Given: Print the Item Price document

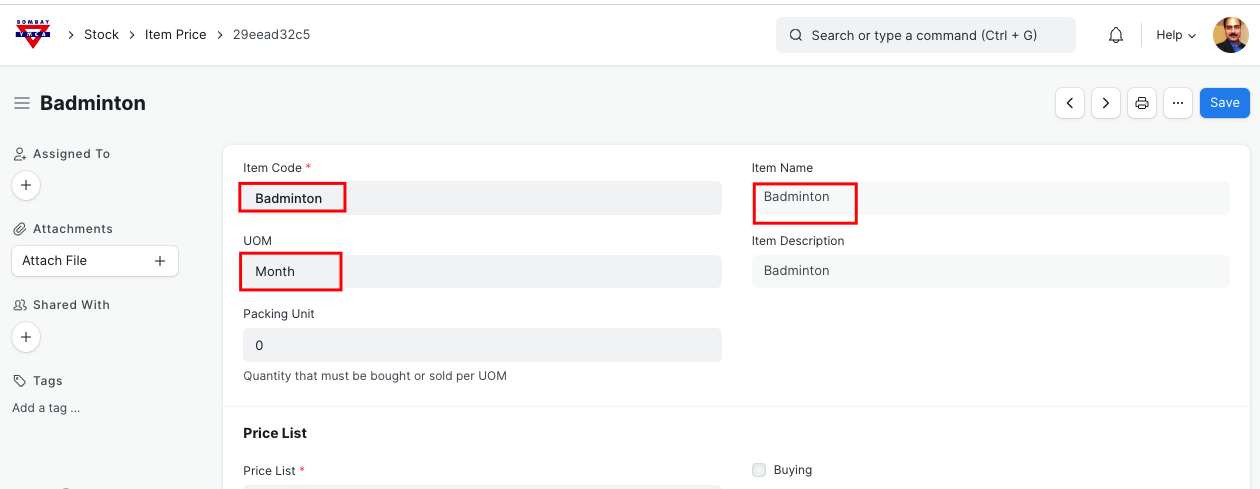Looking at the screenshot, I should point(1141,103).
